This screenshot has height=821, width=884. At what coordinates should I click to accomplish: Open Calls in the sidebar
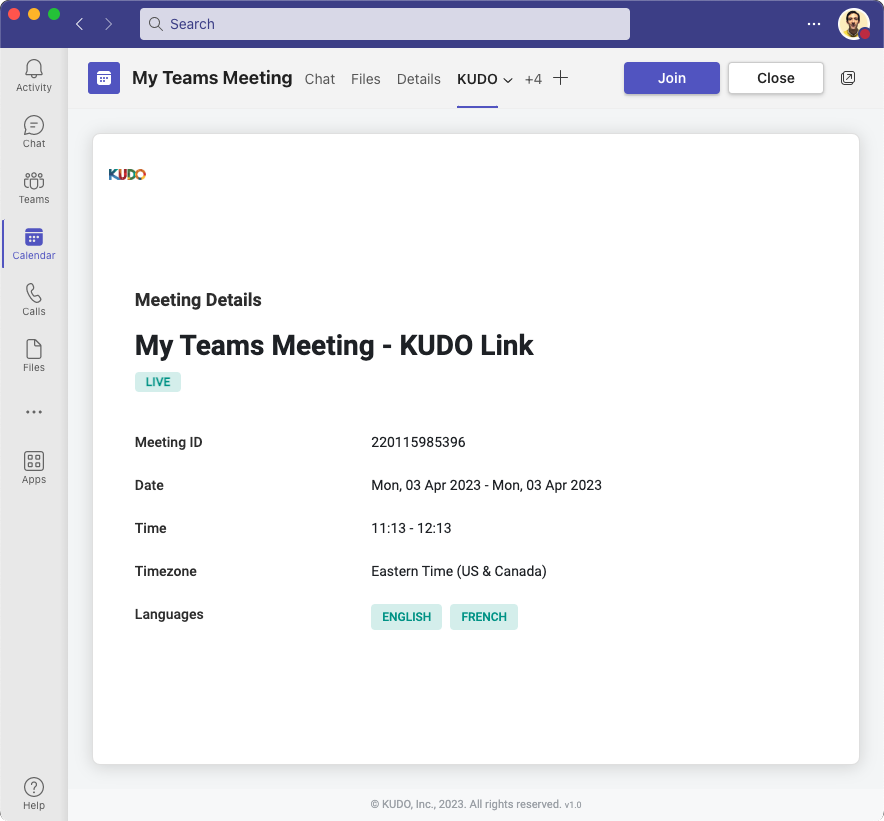coord(34,299)
